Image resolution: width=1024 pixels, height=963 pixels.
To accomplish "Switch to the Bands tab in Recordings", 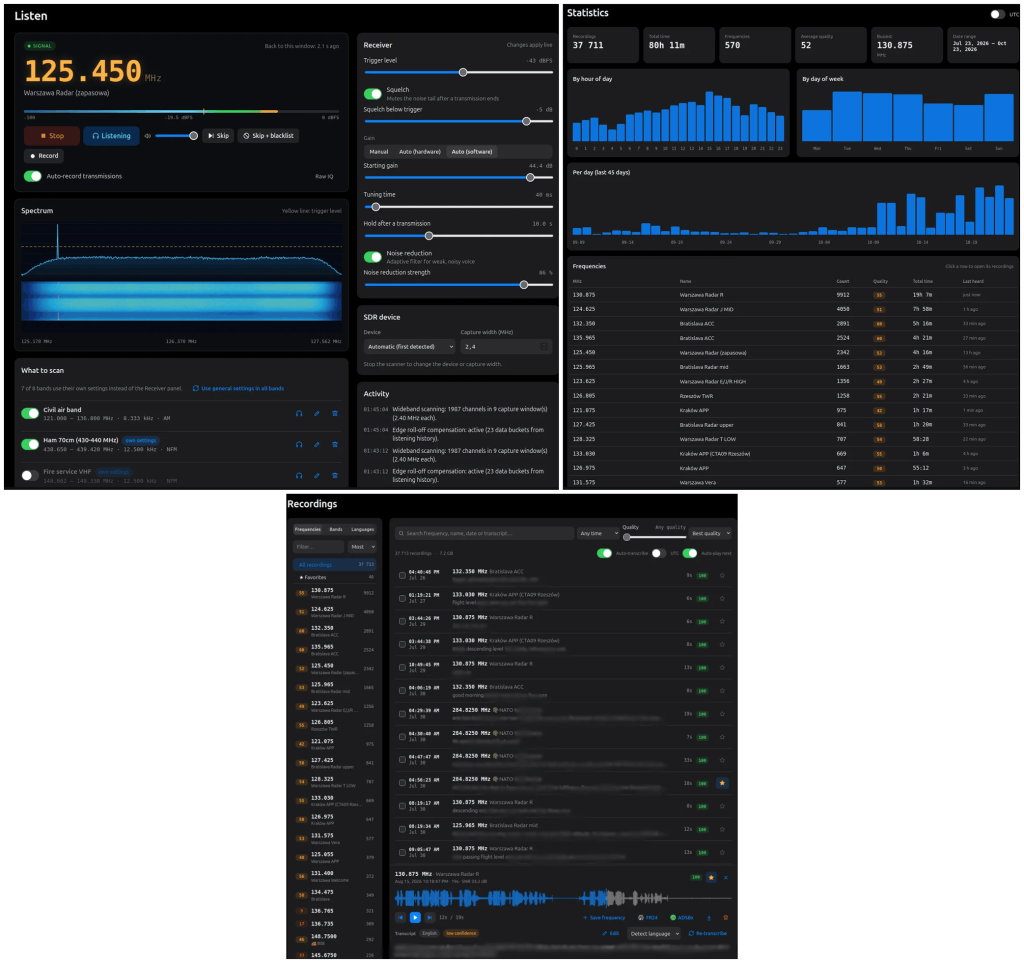I will (336, 529).
